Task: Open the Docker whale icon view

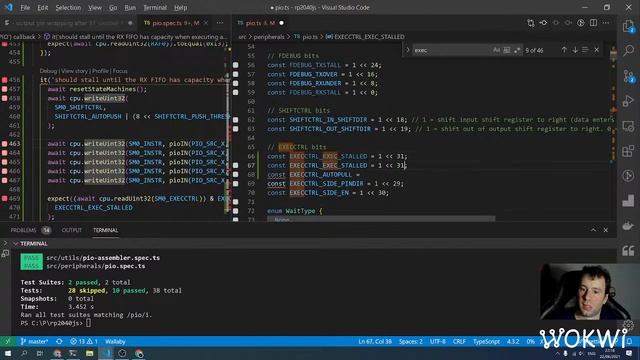Action: pyautogui.click(x=629, y=225)
